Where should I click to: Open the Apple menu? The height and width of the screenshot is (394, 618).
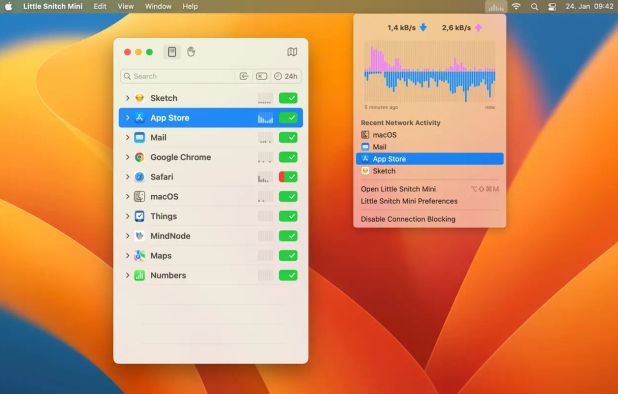pos(8,6)
